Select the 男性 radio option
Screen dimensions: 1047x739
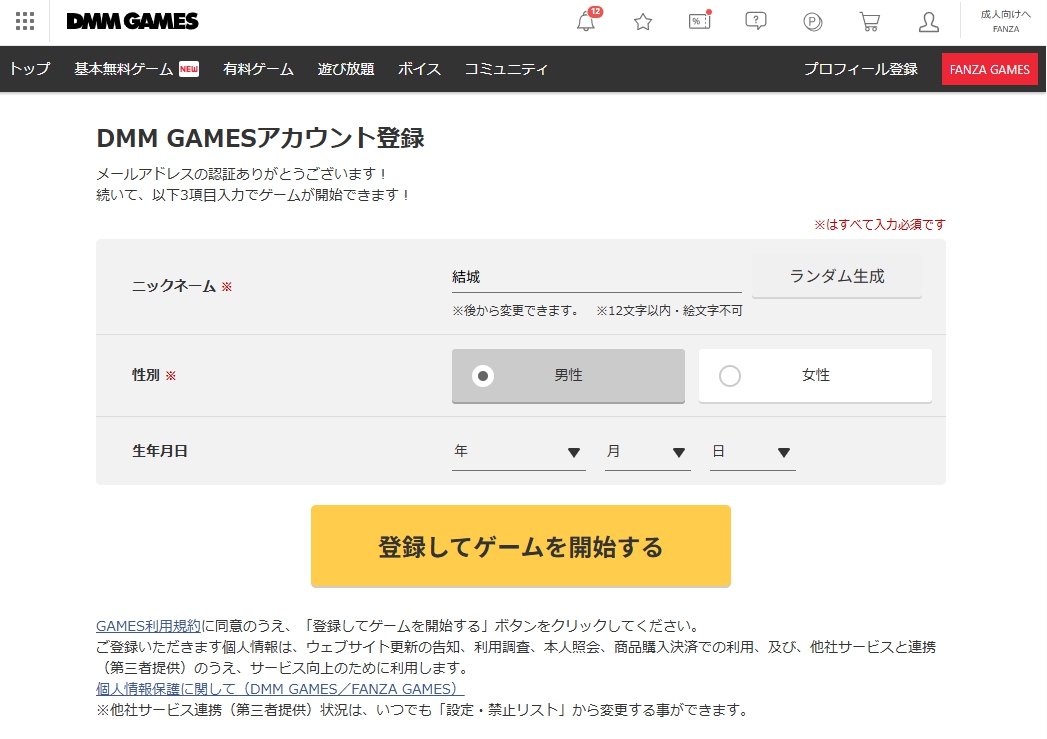coord(568,376)
